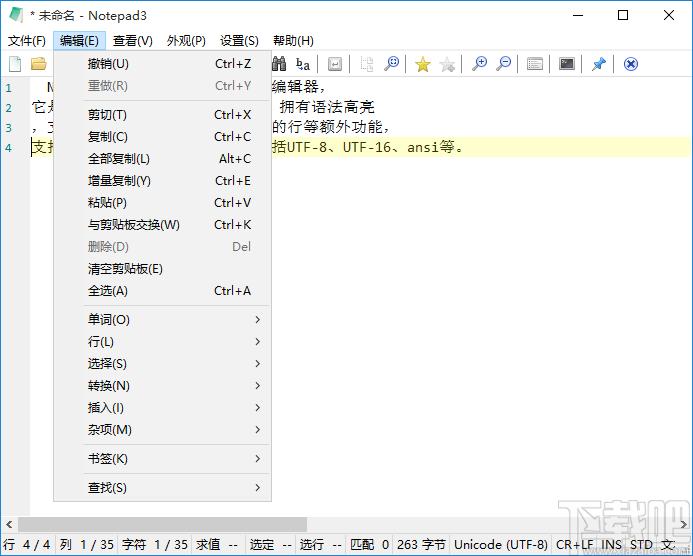Open the 设置(S) menu
Image resolution: width=693 pixels, height=556 pixels.
click(239, 41)
